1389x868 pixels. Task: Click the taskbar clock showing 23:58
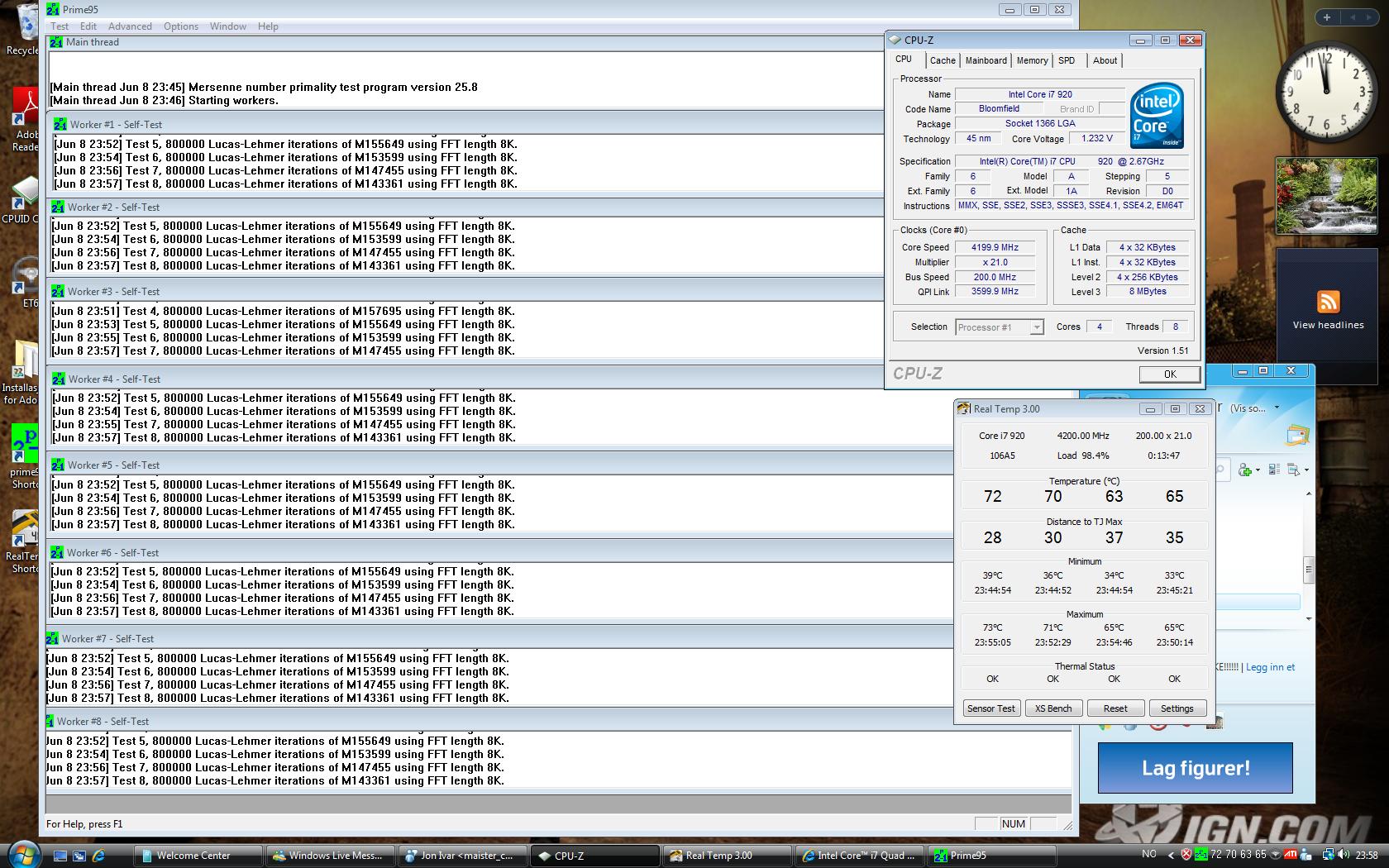click(x=1367, y=855)
